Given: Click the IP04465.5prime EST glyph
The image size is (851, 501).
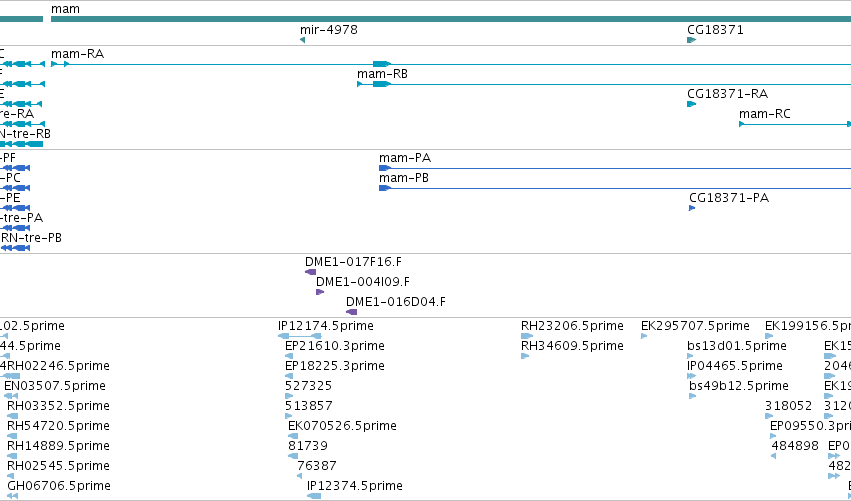Looking at the screenshot, I should click(691, 376).
